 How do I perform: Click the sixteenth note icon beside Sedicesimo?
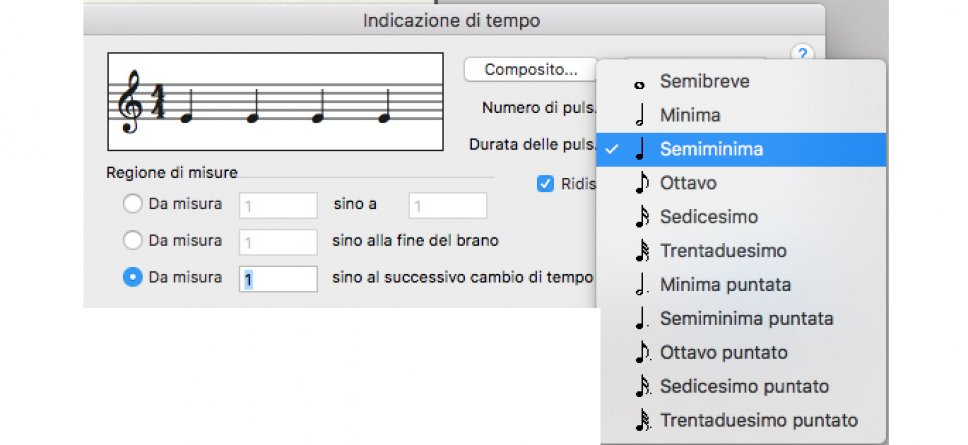641,218
